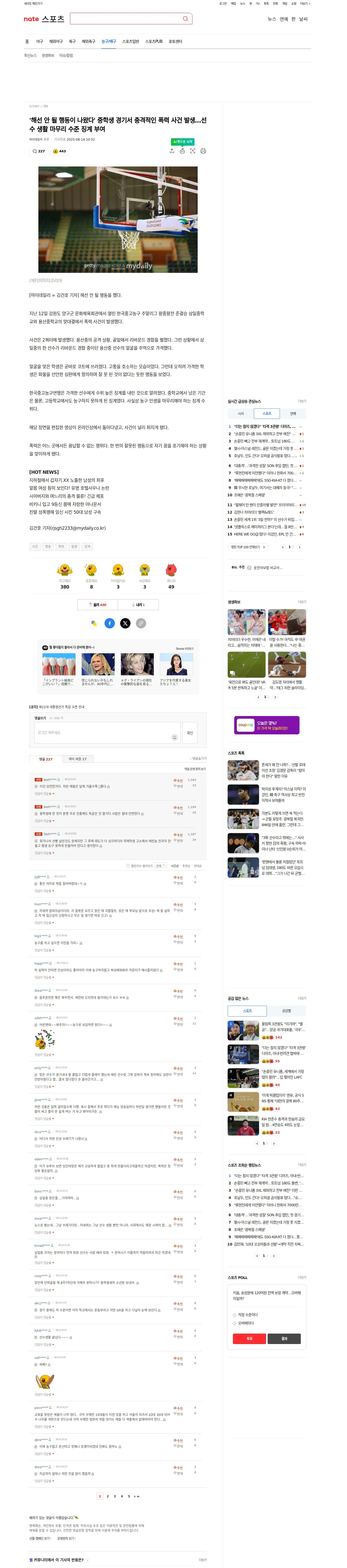Open the 농구/배구 navigation tab
Viewport: 347px width, 1568px height.
pos(109,41)
